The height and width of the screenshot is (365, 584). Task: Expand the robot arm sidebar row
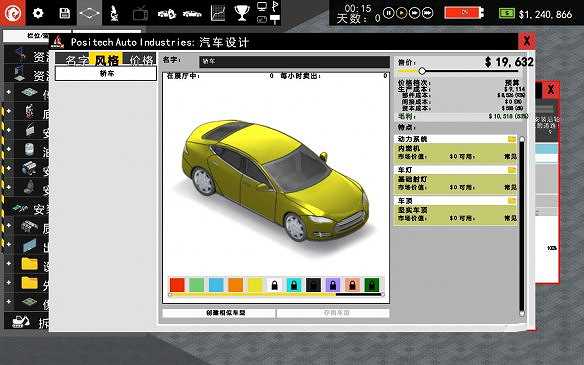(x=9, y=111)
